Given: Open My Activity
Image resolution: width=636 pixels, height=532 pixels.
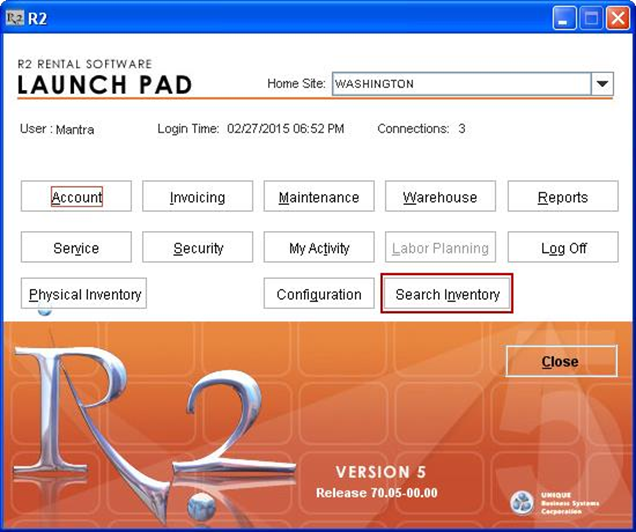Looking at the screenshot, I should [319, 247].
